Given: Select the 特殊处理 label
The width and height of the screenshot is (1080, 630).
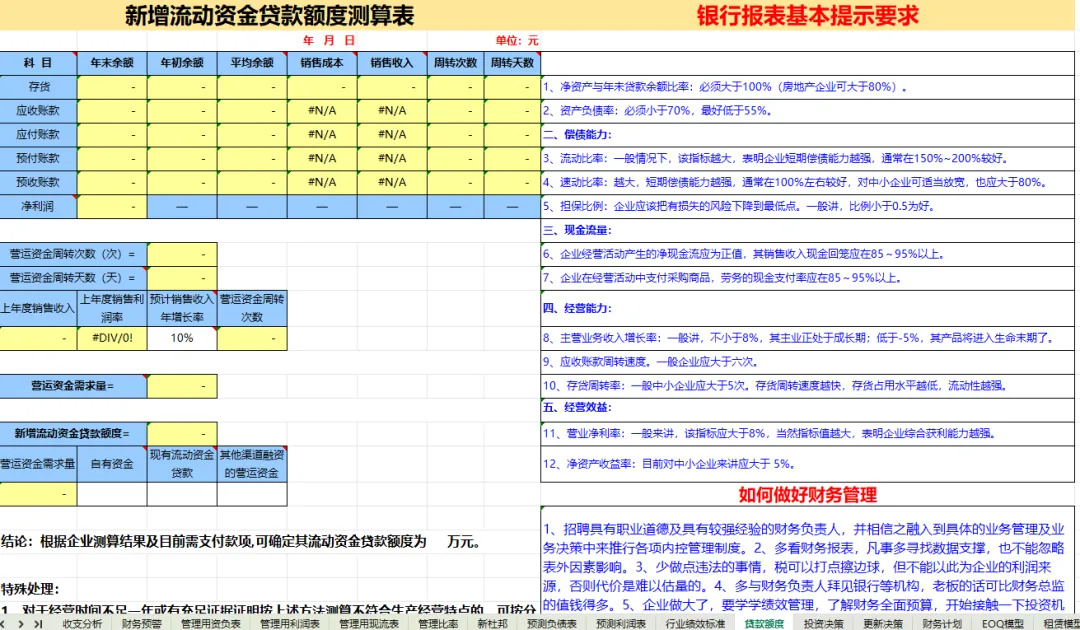Looking at the screenshot, I should [x=31, y=589].
